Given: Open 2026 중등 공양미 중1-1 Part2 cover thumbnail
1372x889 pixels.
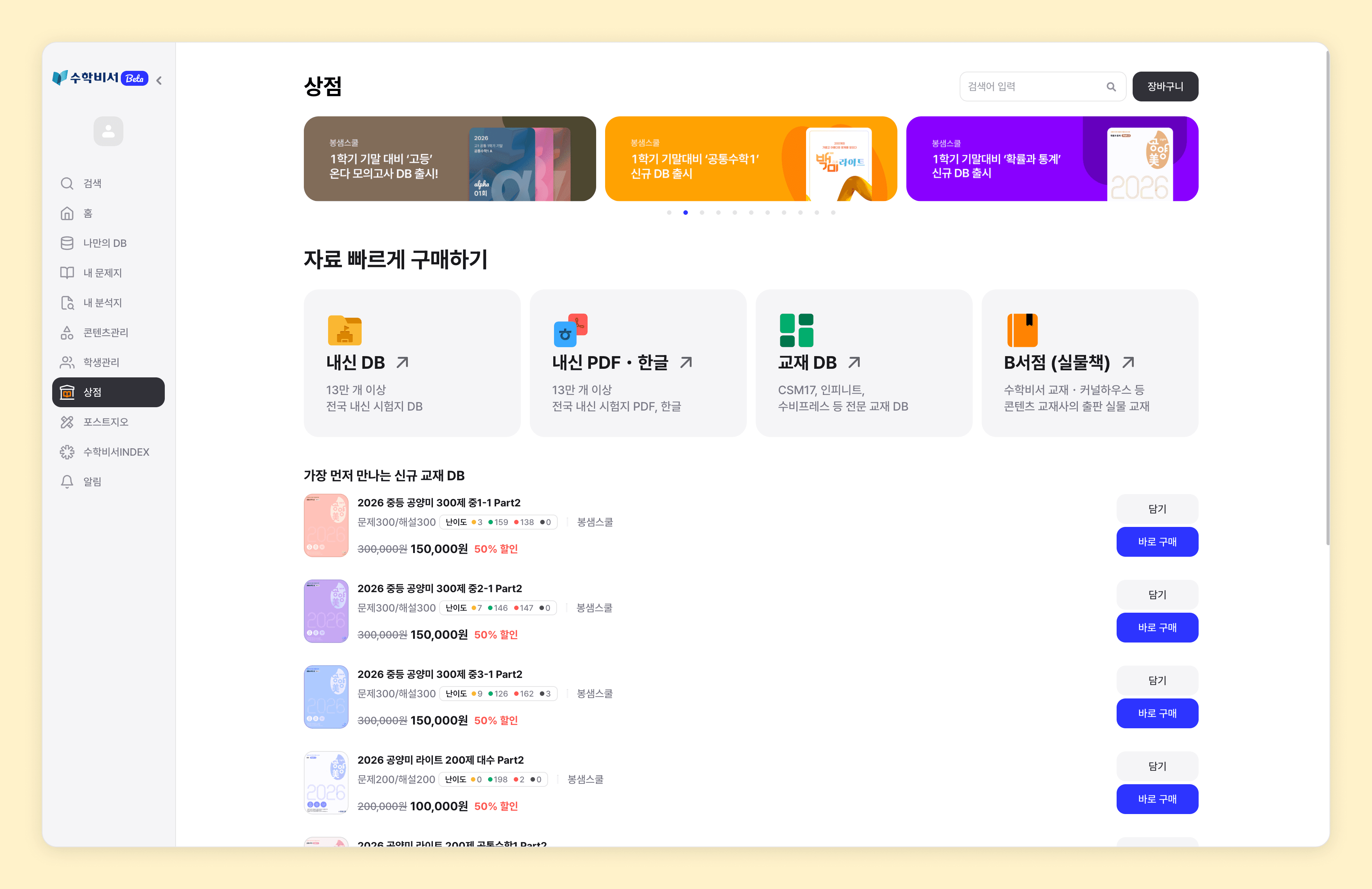Looking at the screenshot, I should pos(326,525).
